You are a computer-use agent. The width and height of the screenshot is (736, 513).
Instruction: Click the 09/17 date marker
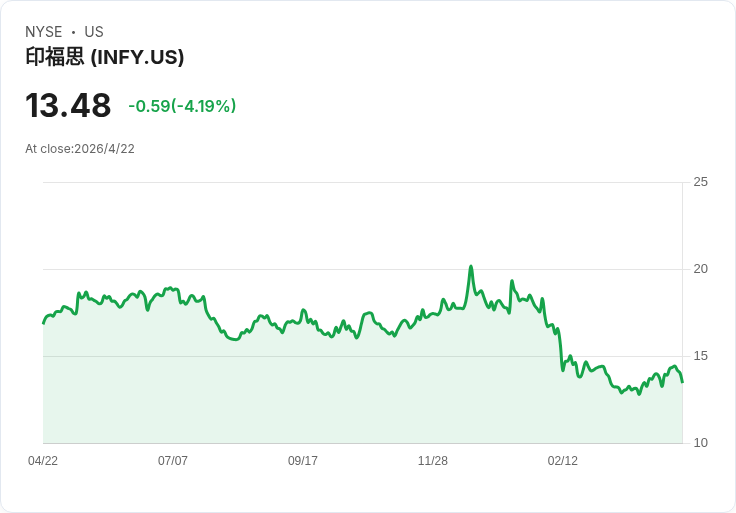click(303, 461)
